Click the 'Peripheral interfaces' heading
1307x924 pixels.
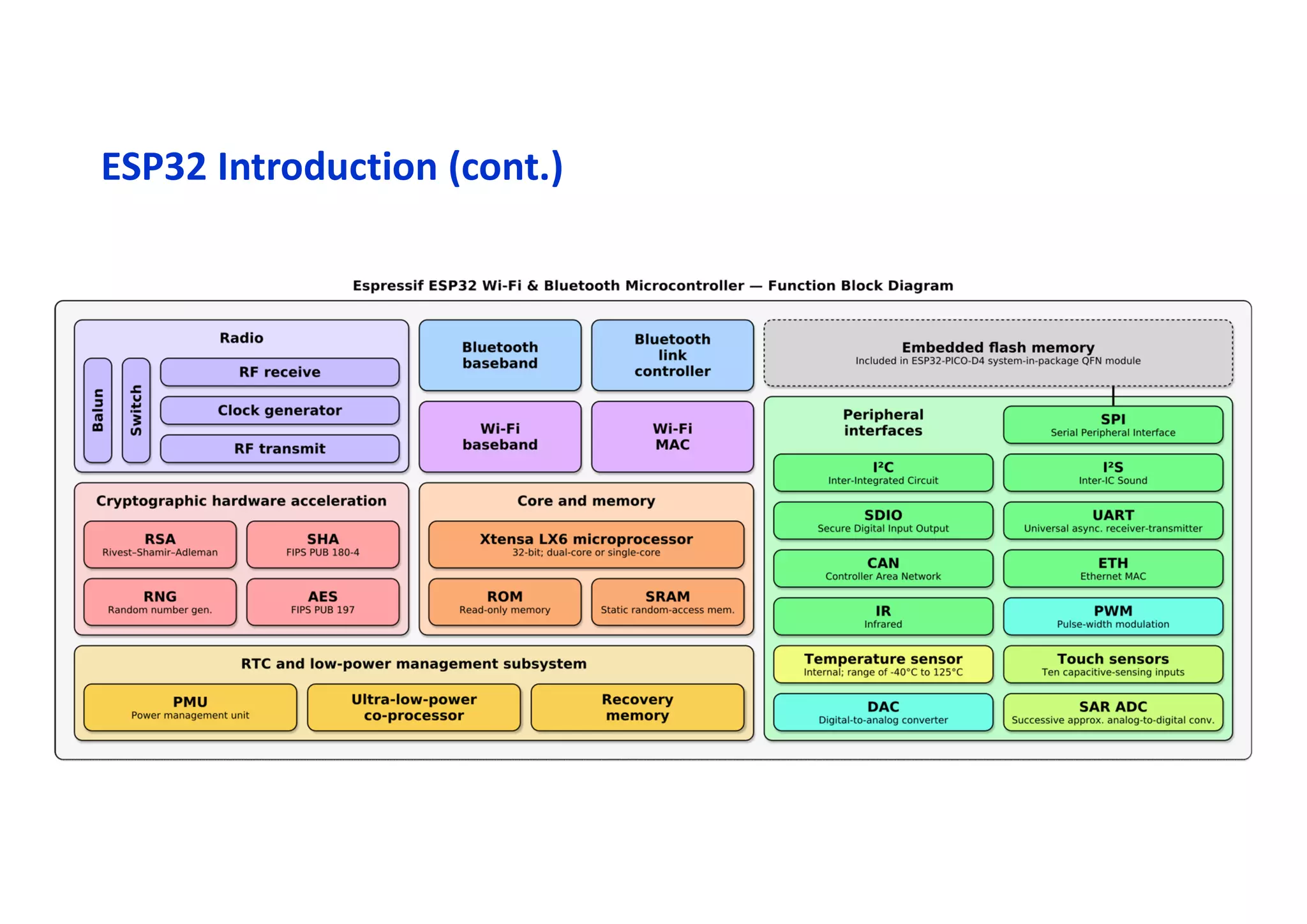click(x=883, y=422)
